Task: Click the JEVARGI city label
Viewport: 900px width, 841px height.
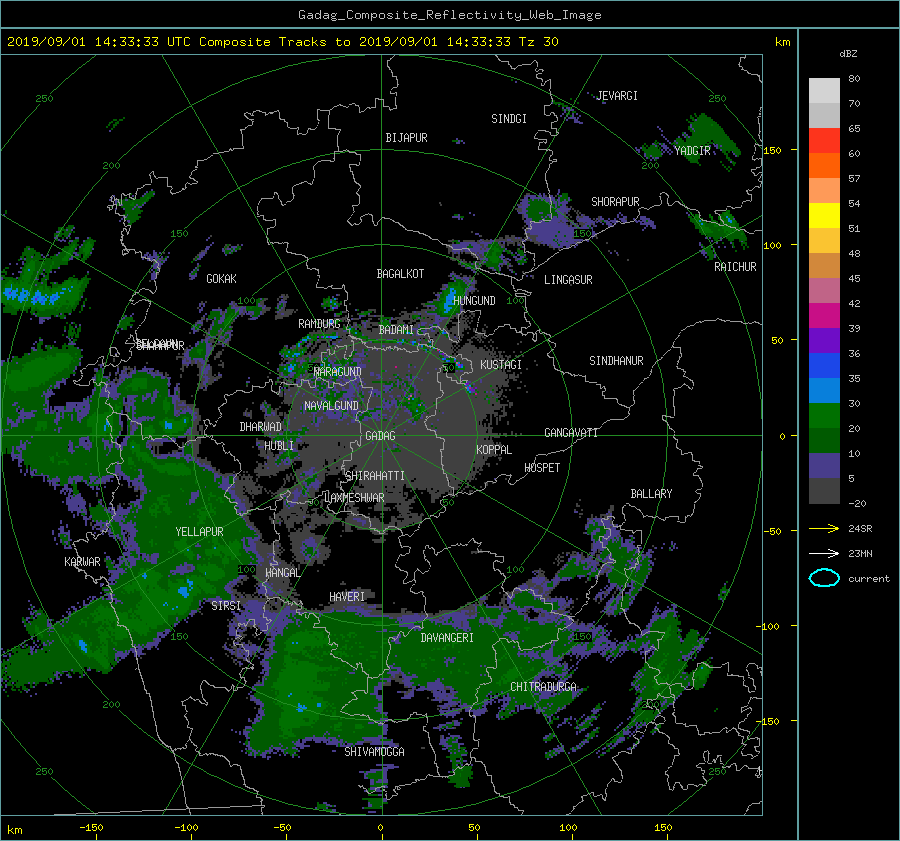Action: pos(616,96)
